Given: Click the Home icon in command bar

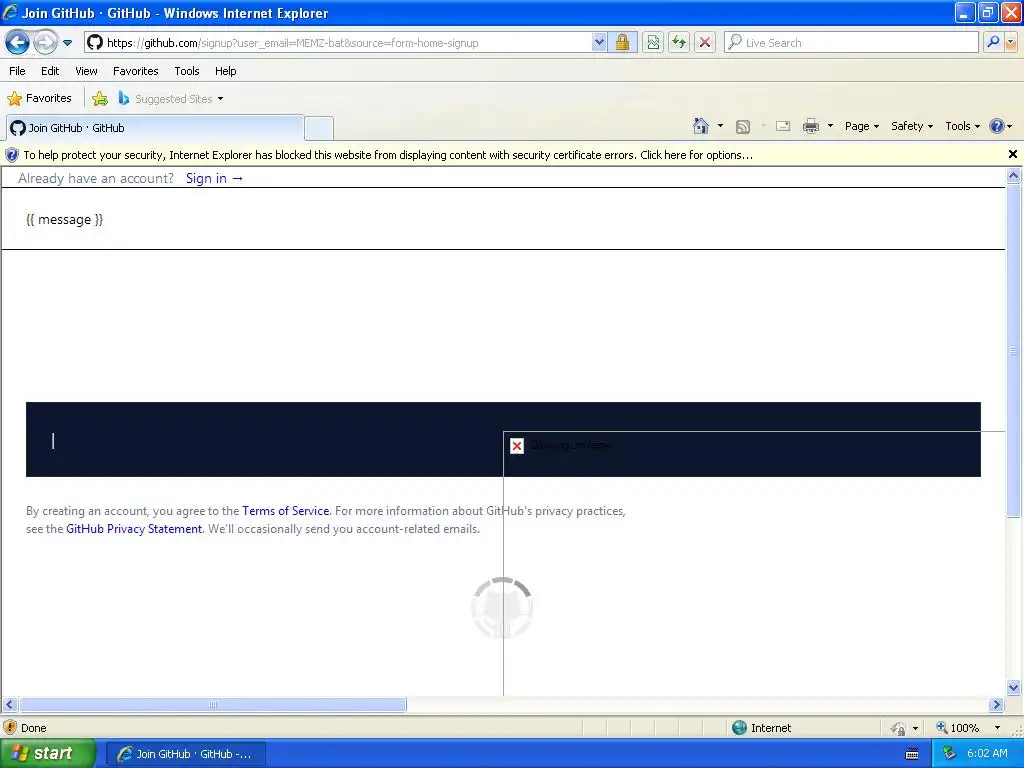Looking at the screenshot, I should click(x=701, y=126).
